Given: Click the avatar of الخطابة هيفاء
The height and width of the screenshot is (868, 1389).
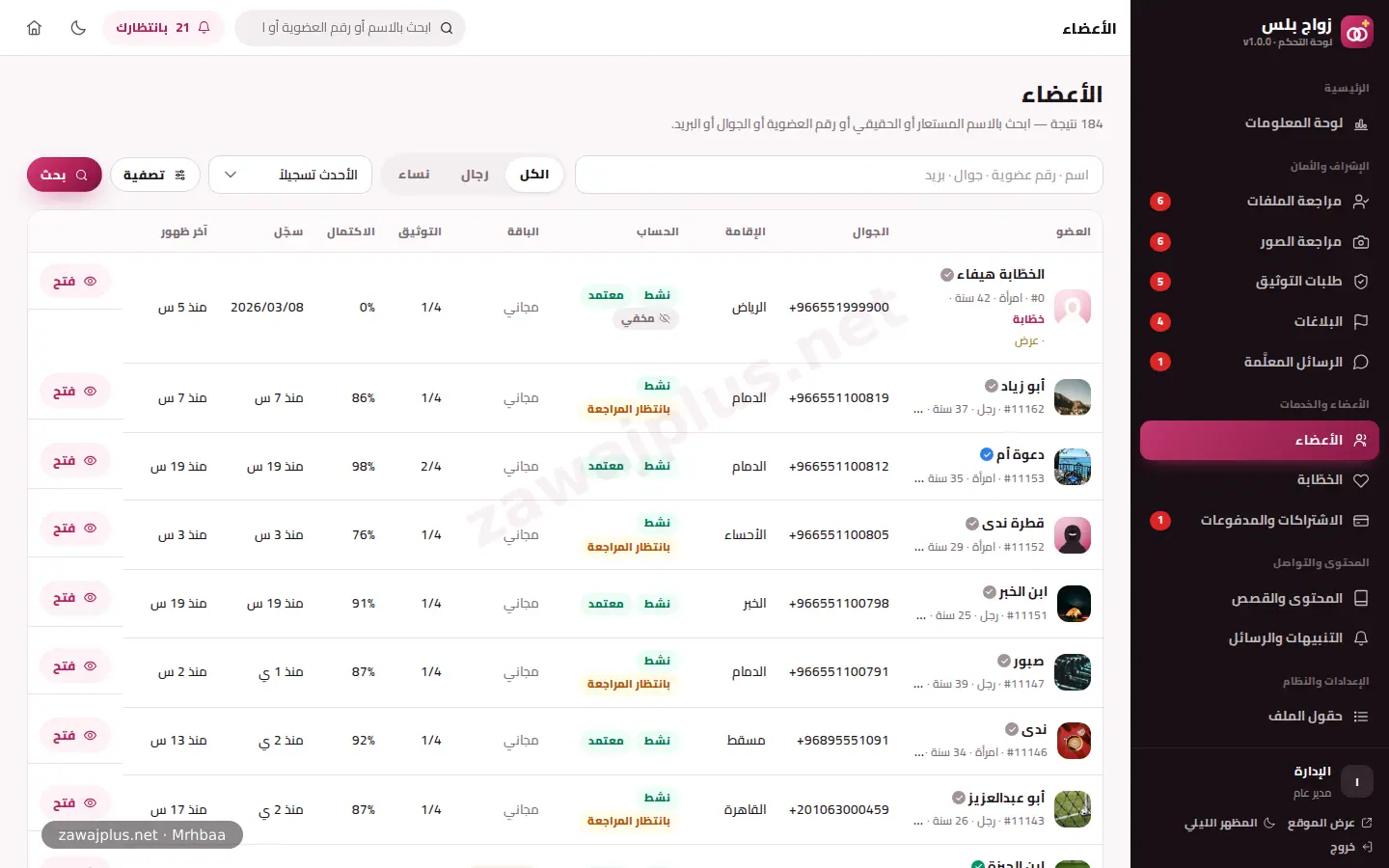Looking at the screenshot, I should pos(1073,308).
